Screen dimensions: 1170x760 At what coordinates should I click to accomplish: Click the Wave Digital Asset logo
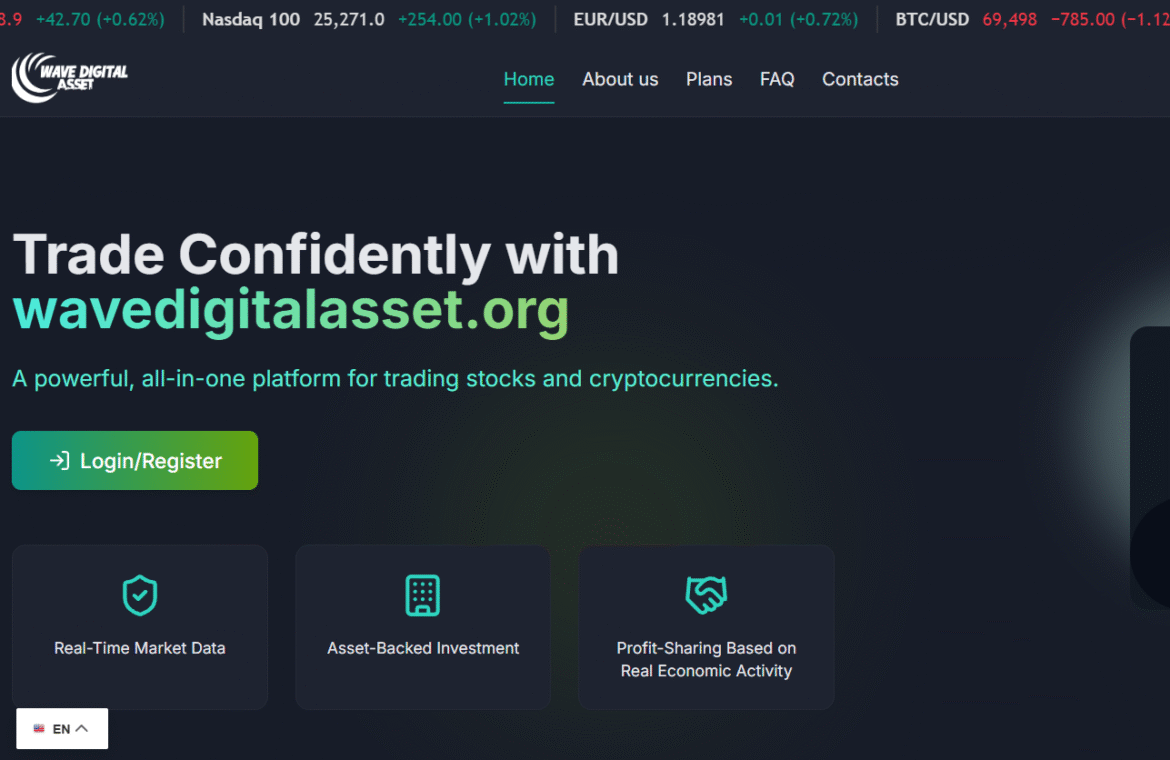(x=69, y=78)
